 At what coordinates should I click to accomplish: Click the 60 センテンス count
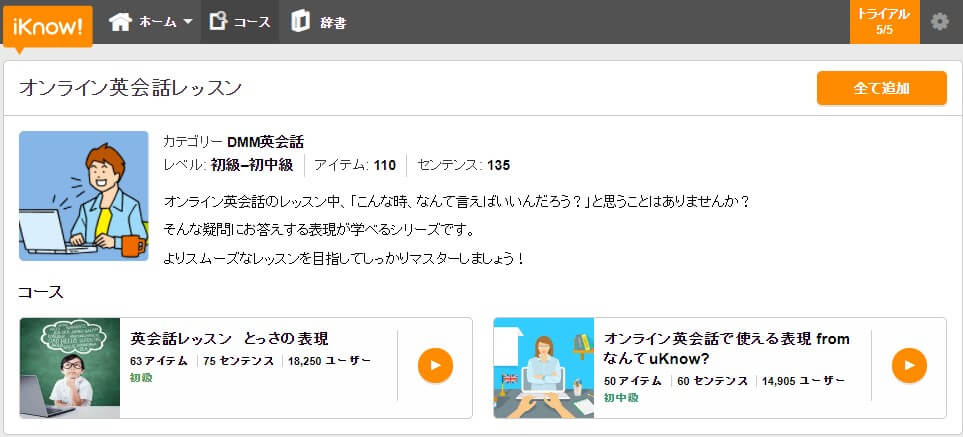(713, 381)
